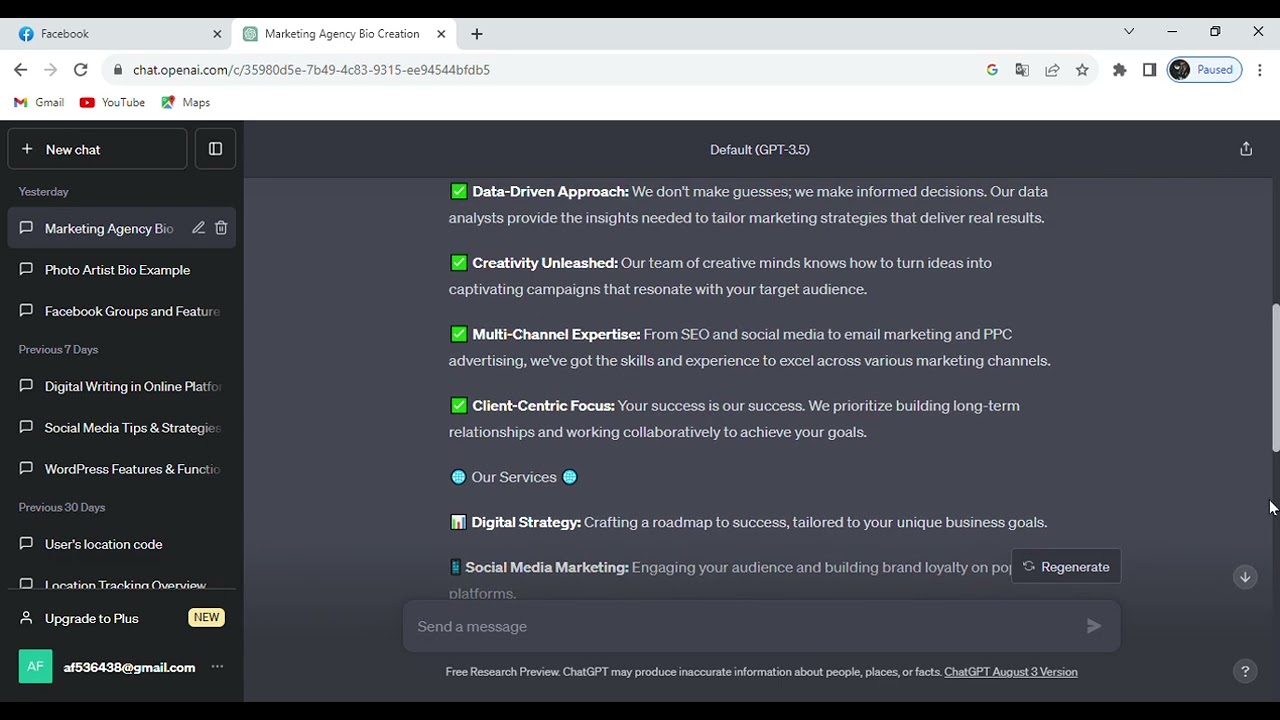Open Digital Writing in Online Platforms chat
The height and width of the screenshot is (720, 1280).
[122, 386]
